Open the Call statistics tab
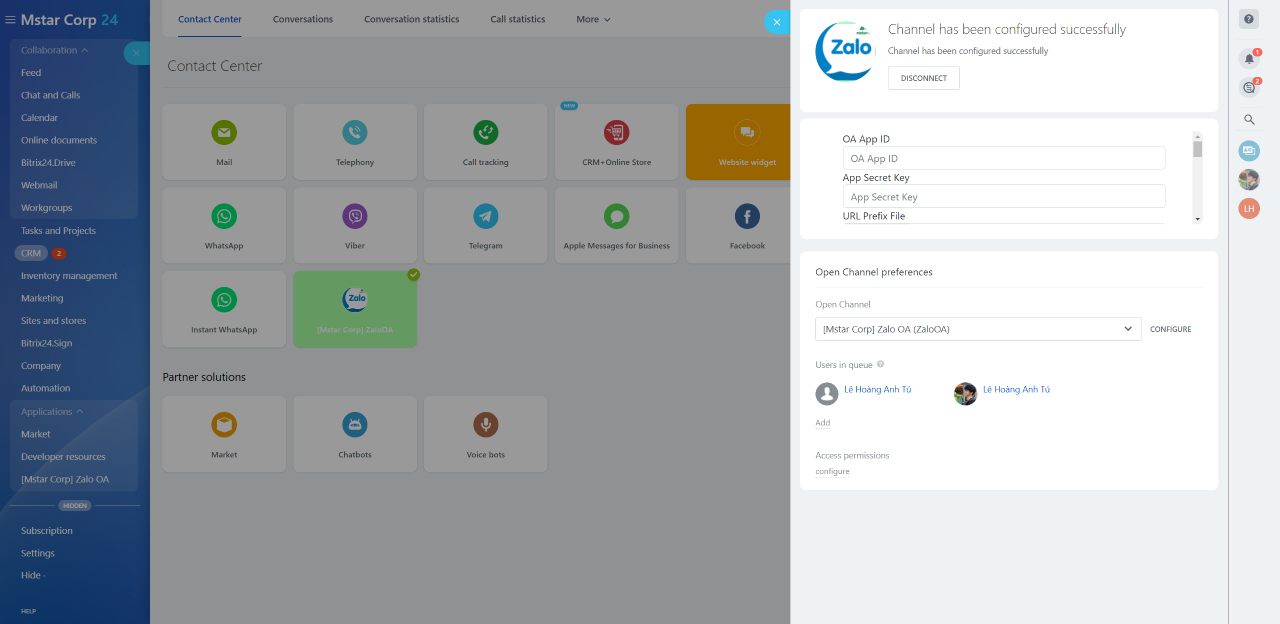The width and height of the screenshot is (1280, 624). coord(518,19)
